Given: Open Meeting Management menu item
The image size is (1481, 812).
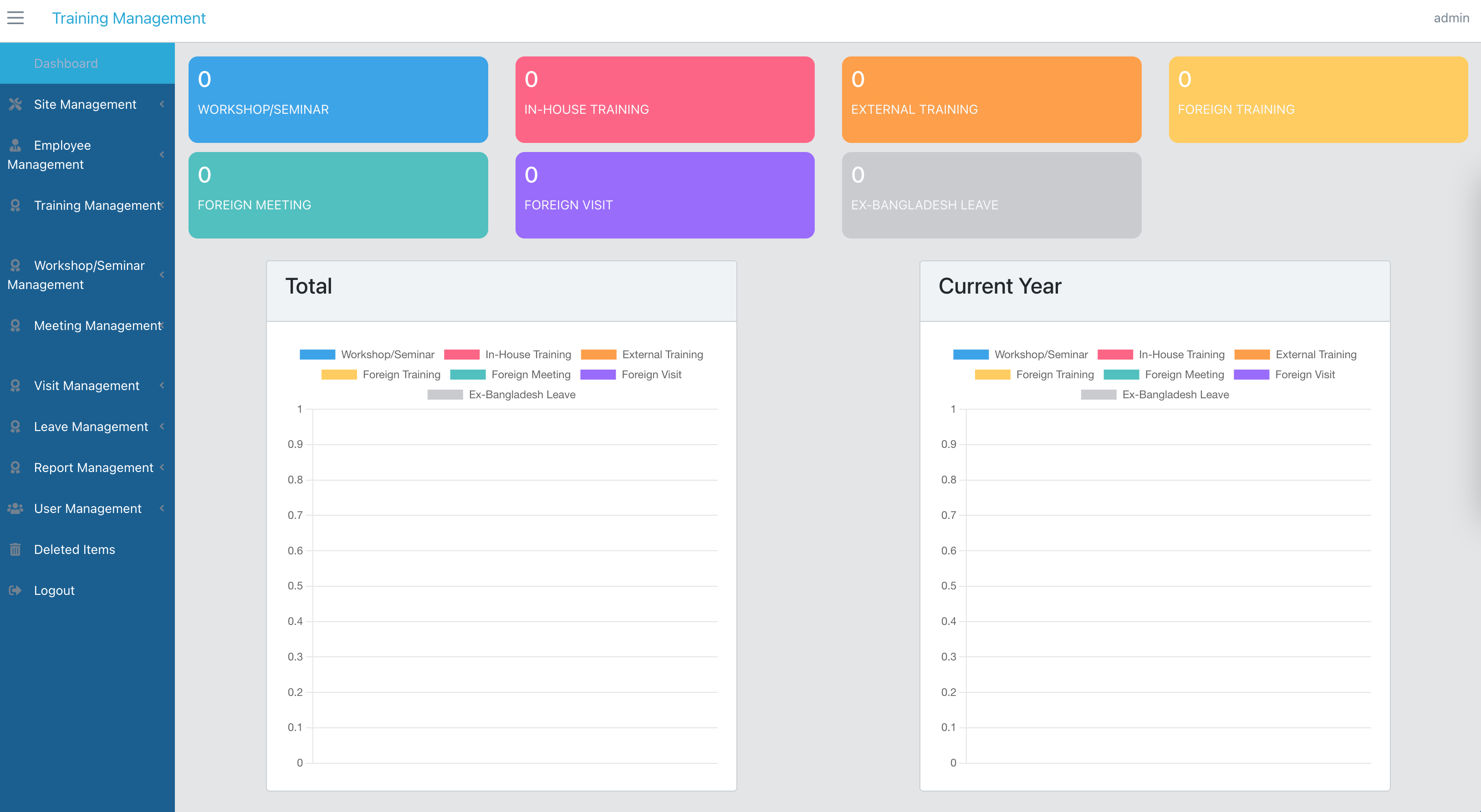Looking at the screenshot, I should click(x=87, y=326).
